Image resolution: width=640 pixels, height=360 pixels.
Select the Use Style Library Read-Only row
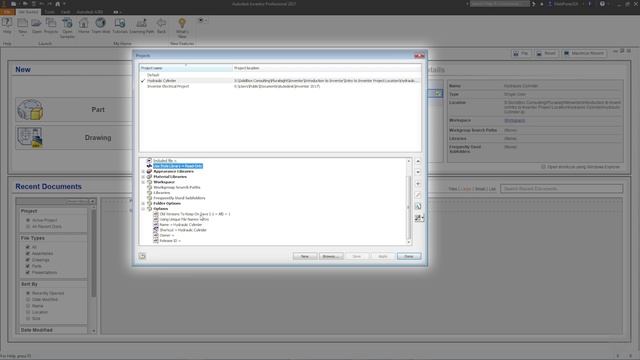178,166
